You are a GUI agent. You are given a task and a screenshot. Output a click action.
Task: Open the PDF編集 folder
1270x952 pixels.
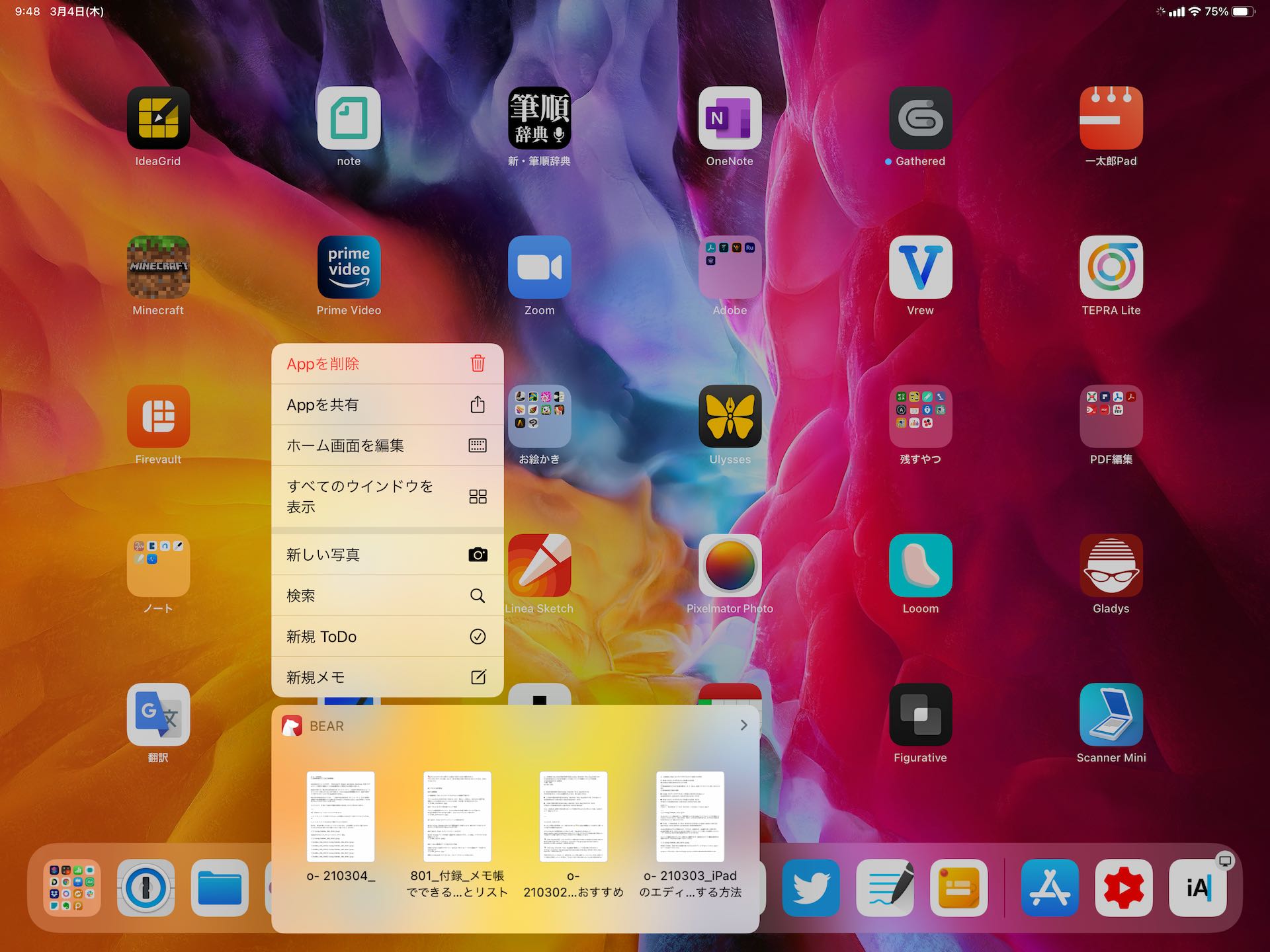pos(1111,416)
